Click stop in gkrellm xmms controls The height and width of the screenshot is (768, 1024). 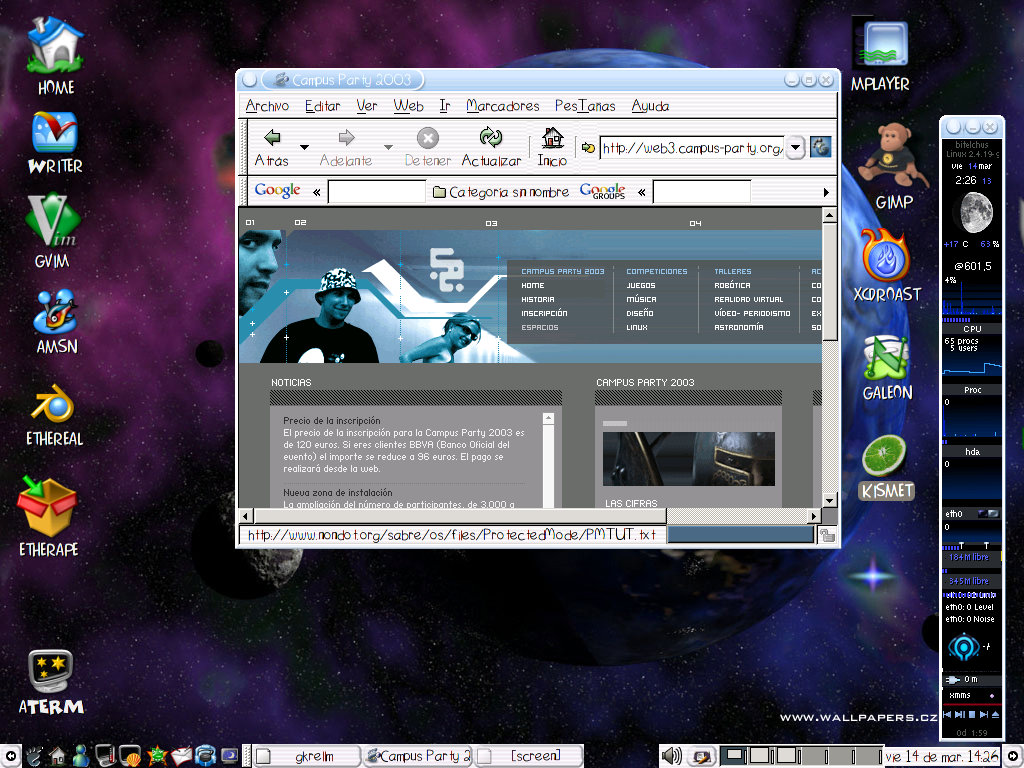972,714
